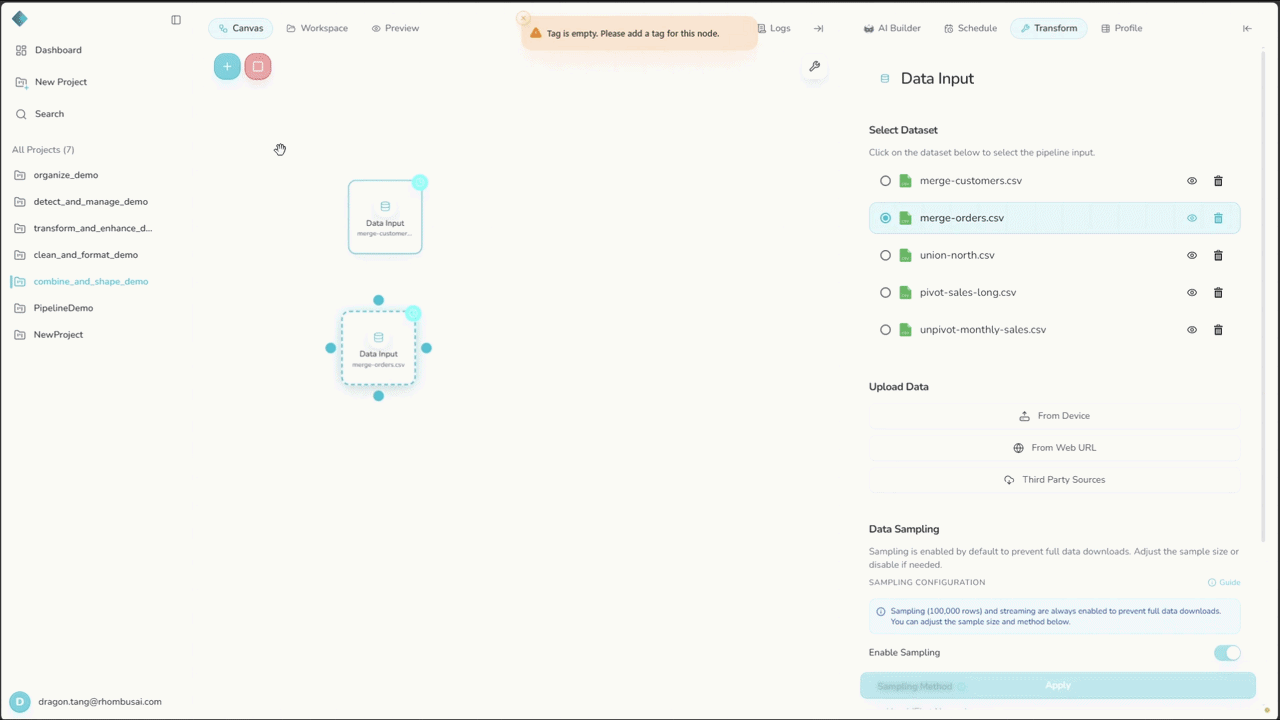Image resolution: width=1280 pixels, height=720 pixels.
Task: Click the left connector of merge-orders node
Action: click(x=331, y=348)
